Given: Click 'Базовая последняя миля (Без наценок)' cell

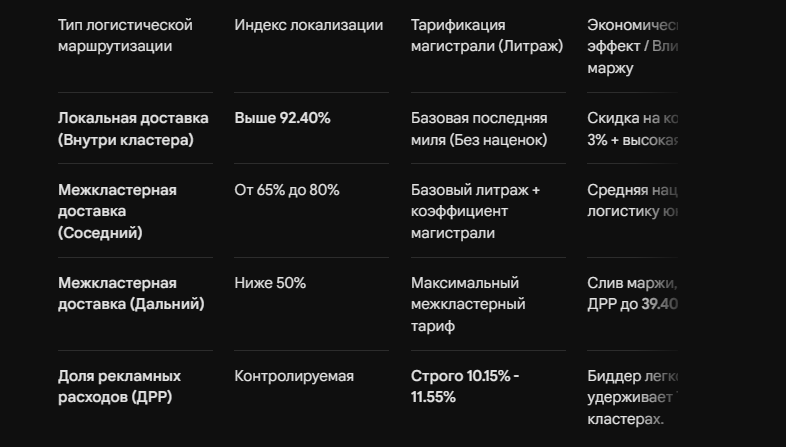Looking at the screenshot, I should pos(479,129).
